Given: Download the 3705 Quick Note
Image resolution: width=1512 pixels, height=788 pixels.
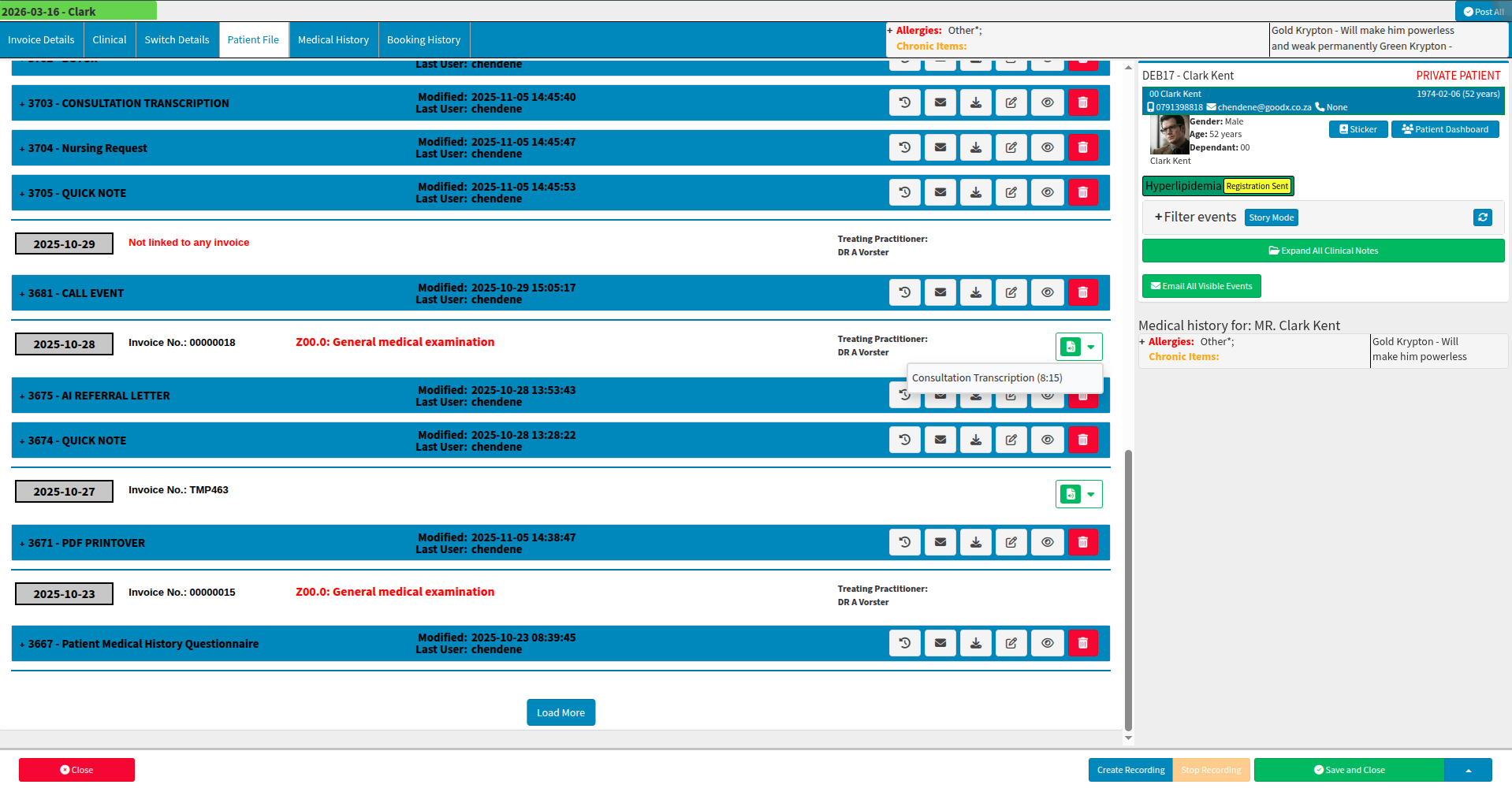Looking at the screenshot, I should [x=976, y=192].
